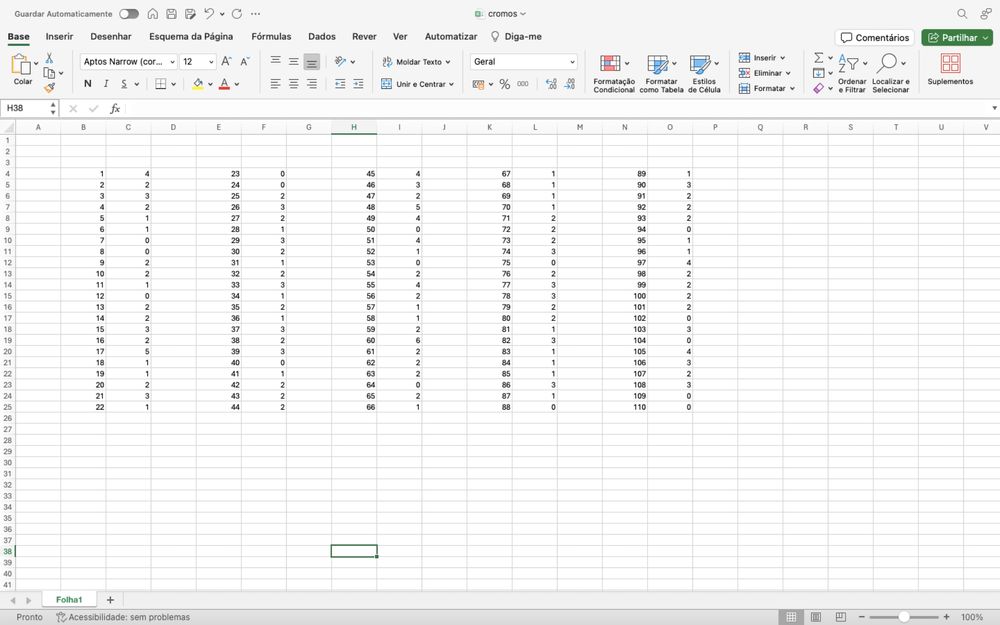The height and width of the screenshot is (625, 1000).
Task: Click the Partilhar button
Action: pos(957,38)
